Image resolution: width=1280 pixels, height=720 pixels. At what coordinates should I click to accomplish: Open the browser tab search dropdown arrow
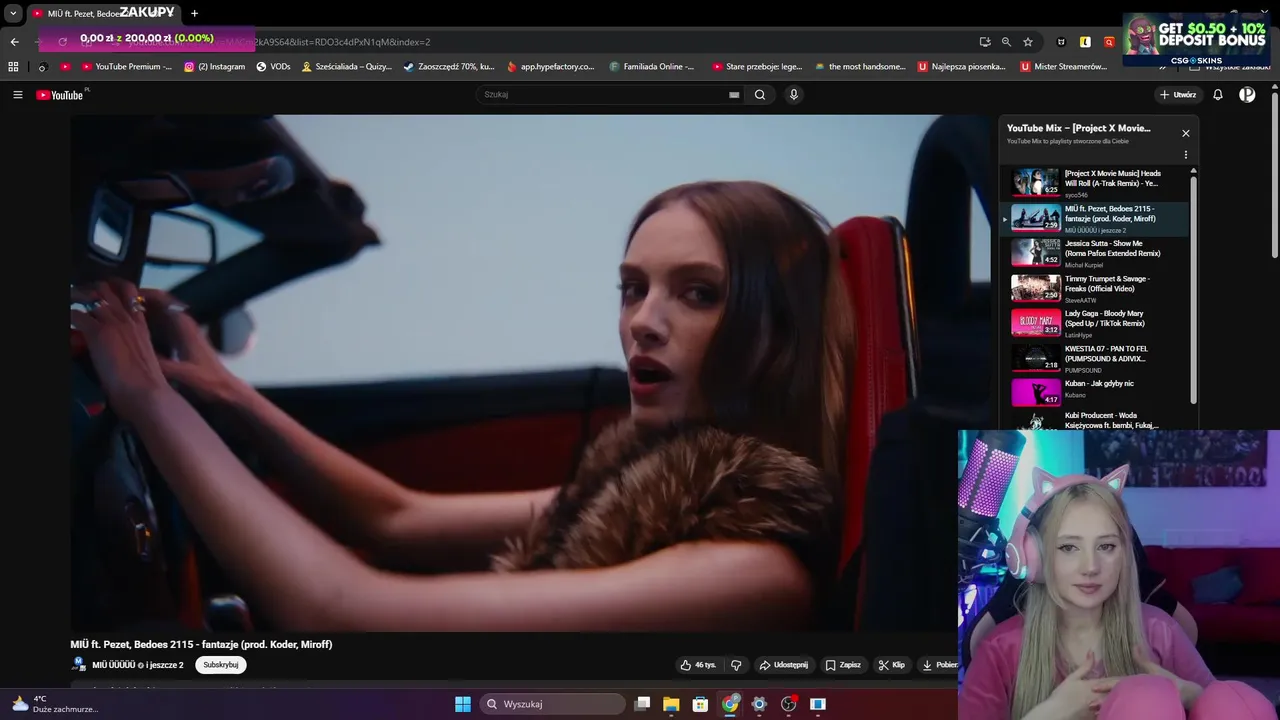coord(13,13)
